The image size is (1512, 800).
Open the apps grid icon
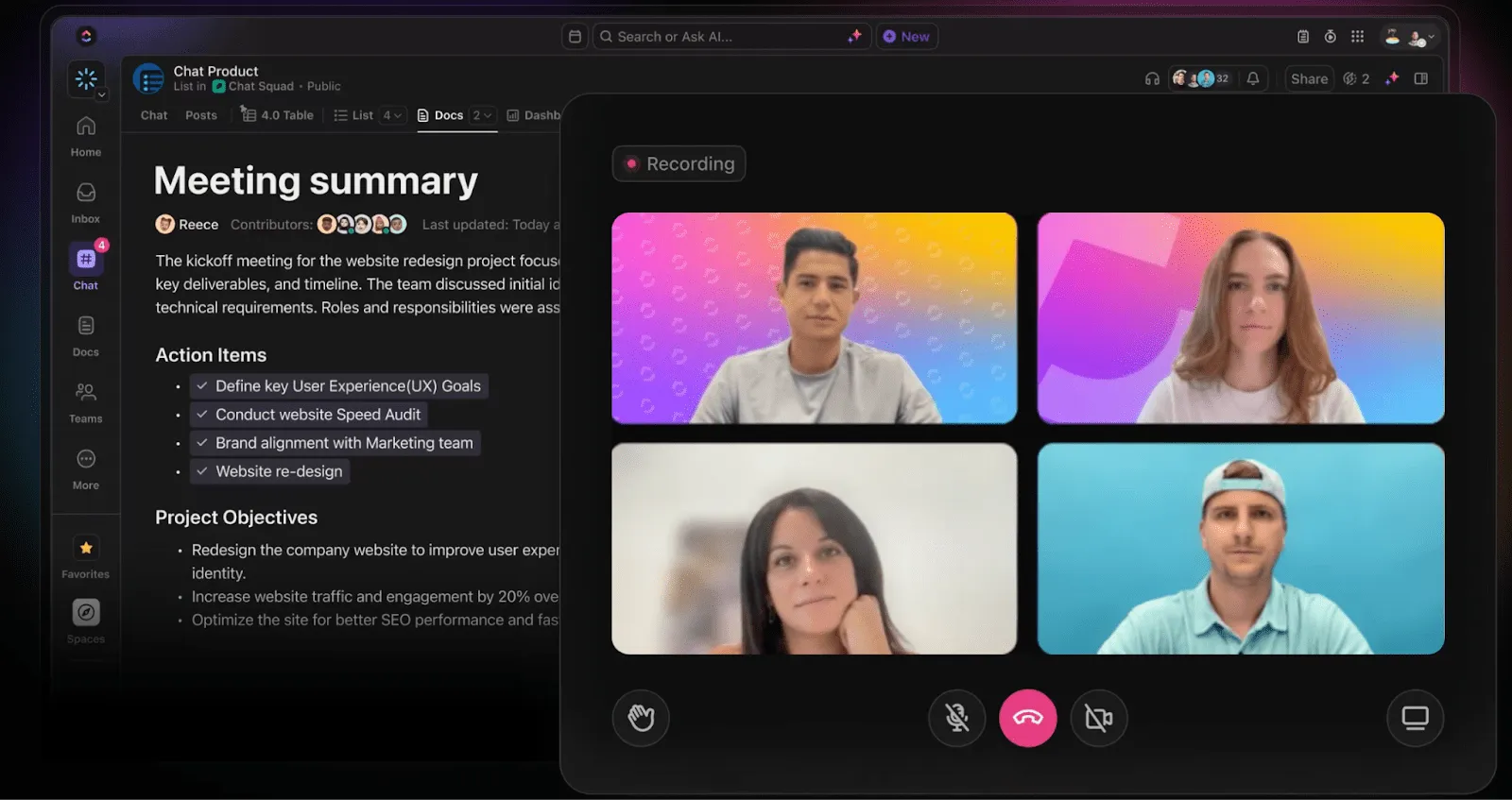click(x=1357, y=37)
